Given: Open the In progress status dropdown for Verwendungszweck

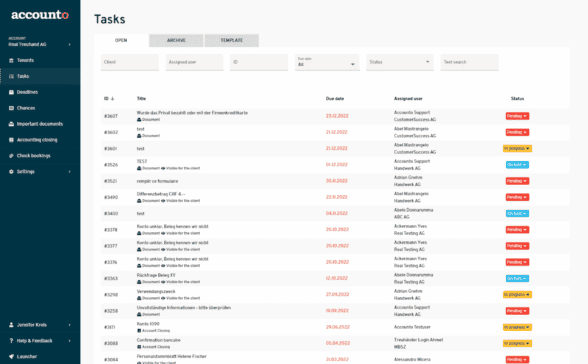Looking at the screenshot, I should (517, 295).
